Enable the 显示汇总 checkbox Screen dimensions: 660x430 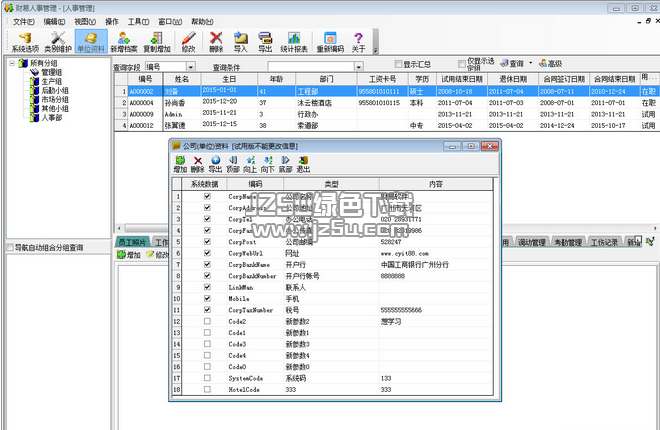pyautogui.click(x=398, y=64)
